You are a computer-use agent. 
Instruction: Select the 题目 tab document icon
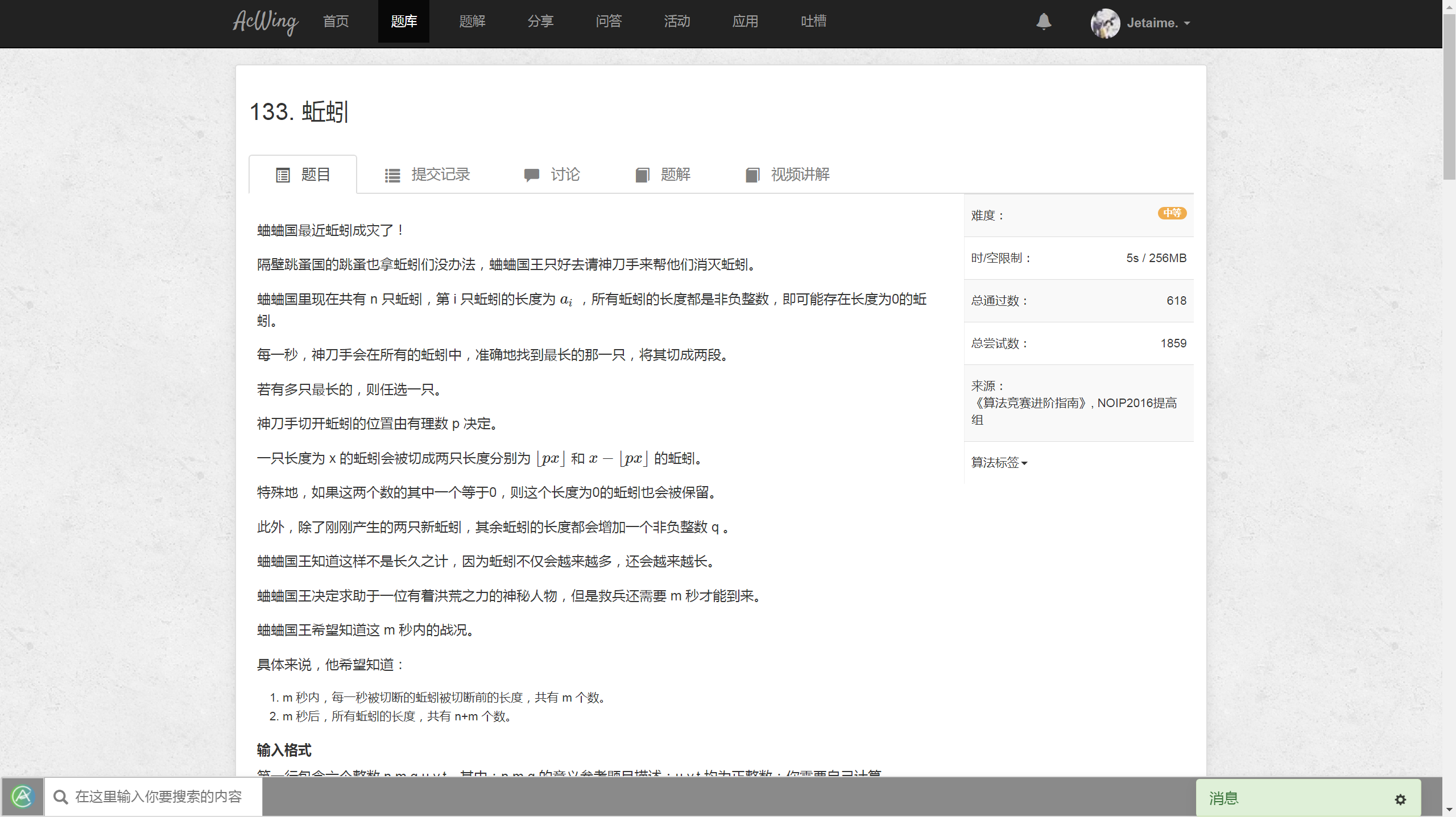(283, 175)
